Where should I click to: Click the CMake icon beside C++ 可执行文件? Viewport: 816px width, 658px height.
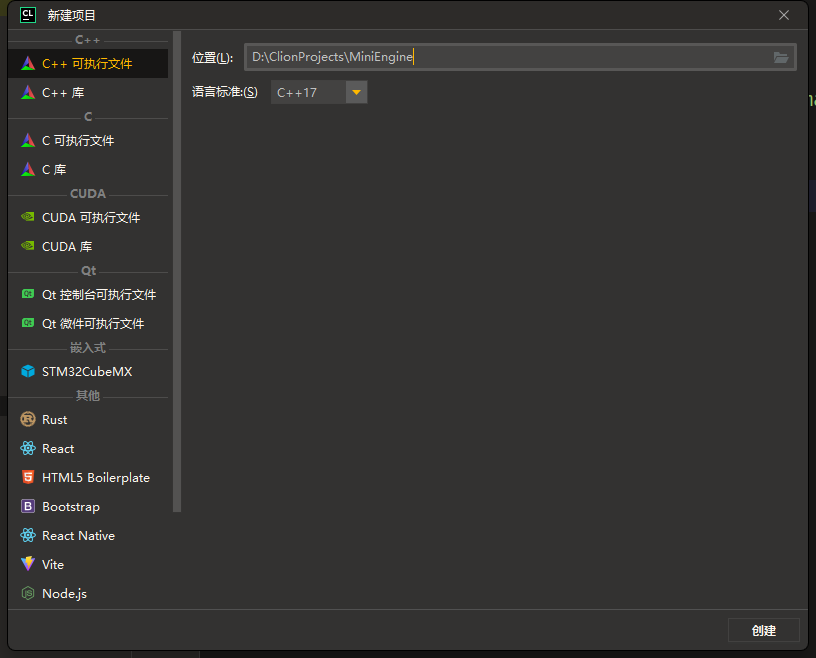coord(28,64)
